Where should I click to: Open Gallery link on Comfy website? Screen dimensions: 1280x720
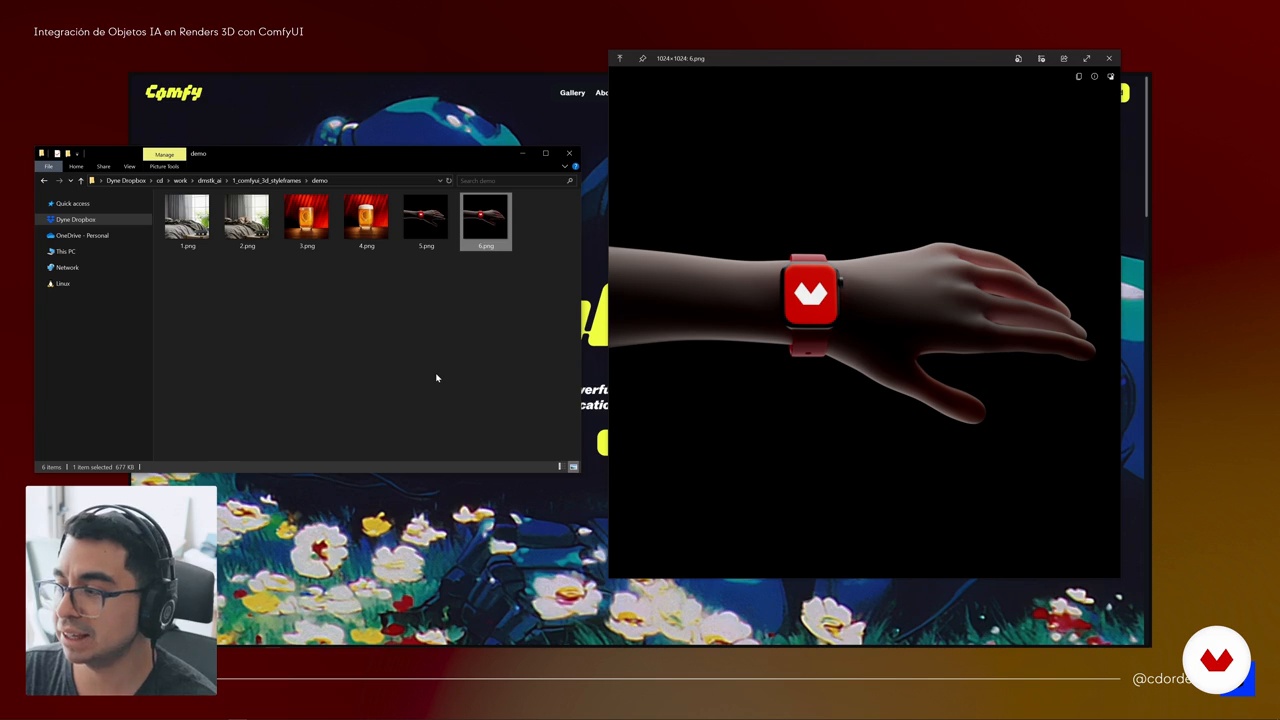(x=572, y=93)
